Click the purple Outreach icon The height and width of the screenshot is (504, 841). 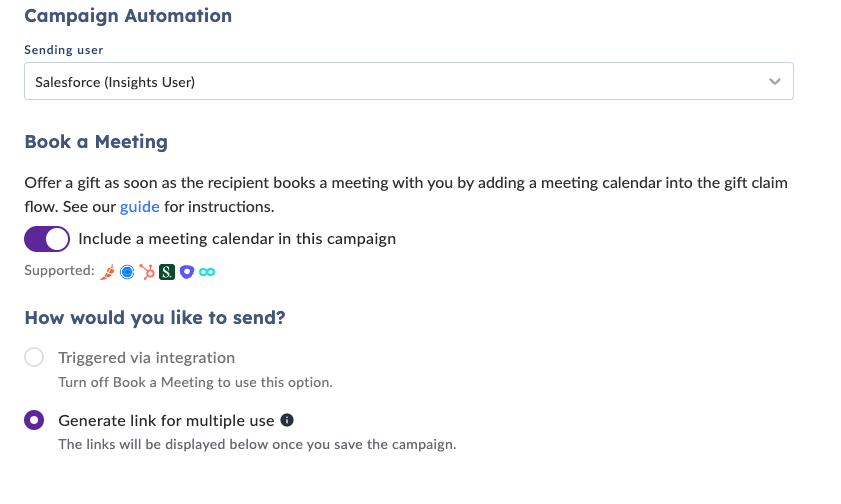click(x=187, y=272)
